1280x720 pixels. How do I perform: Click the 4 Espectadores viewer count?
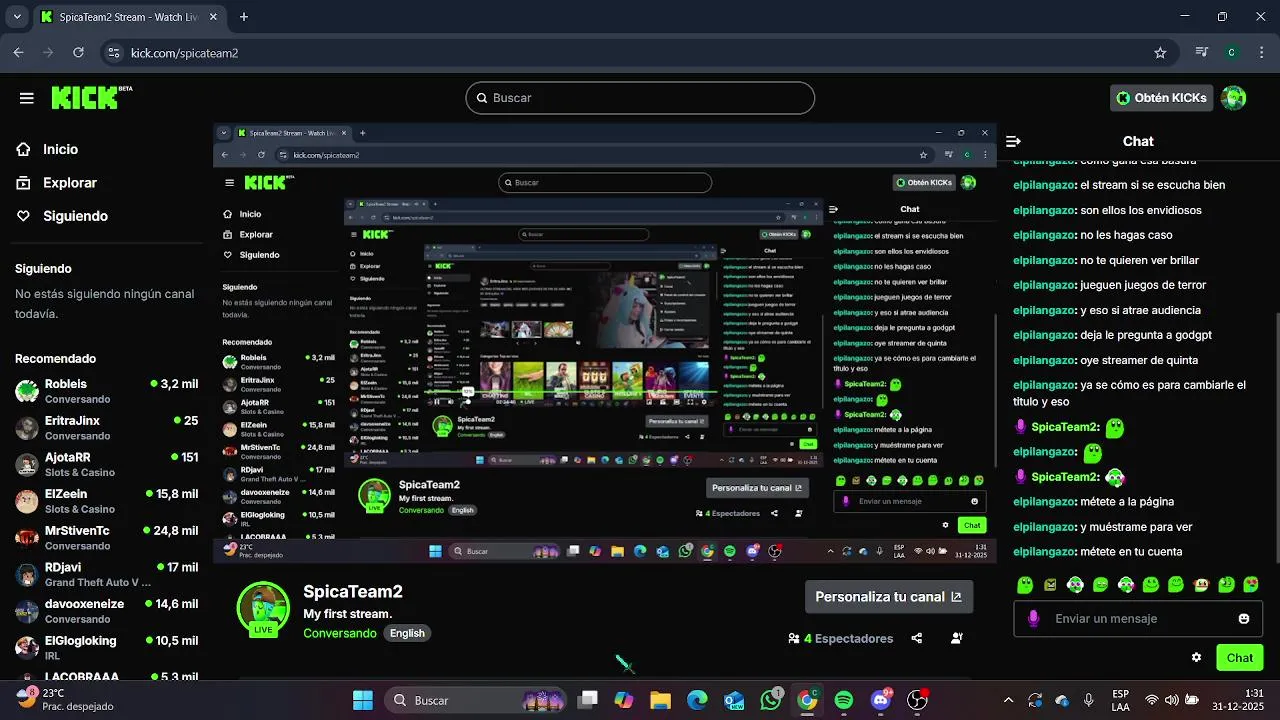click(x=841, y=638)
